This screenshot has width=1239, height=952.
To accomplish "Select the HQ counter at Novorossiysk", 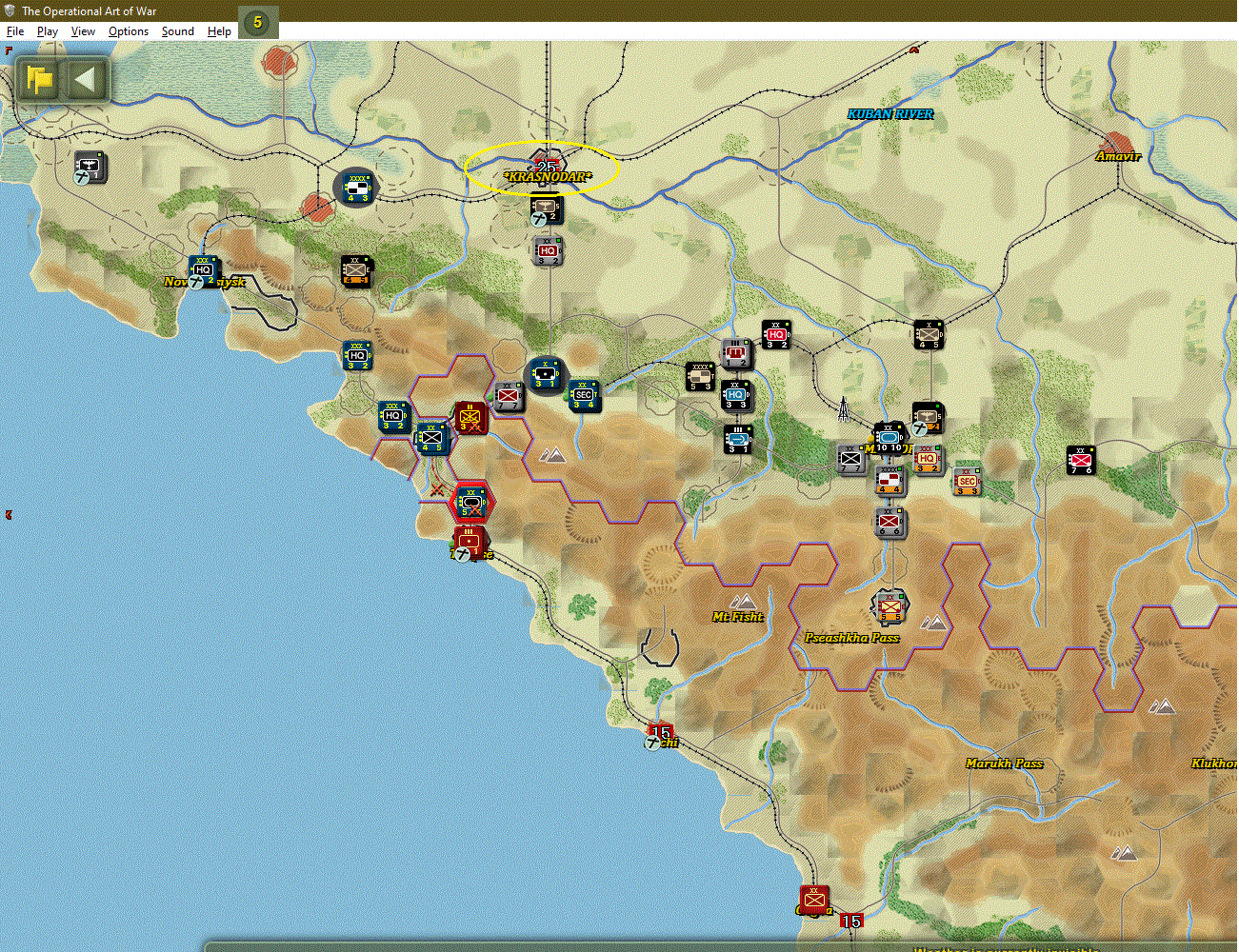I will point(202,269).
